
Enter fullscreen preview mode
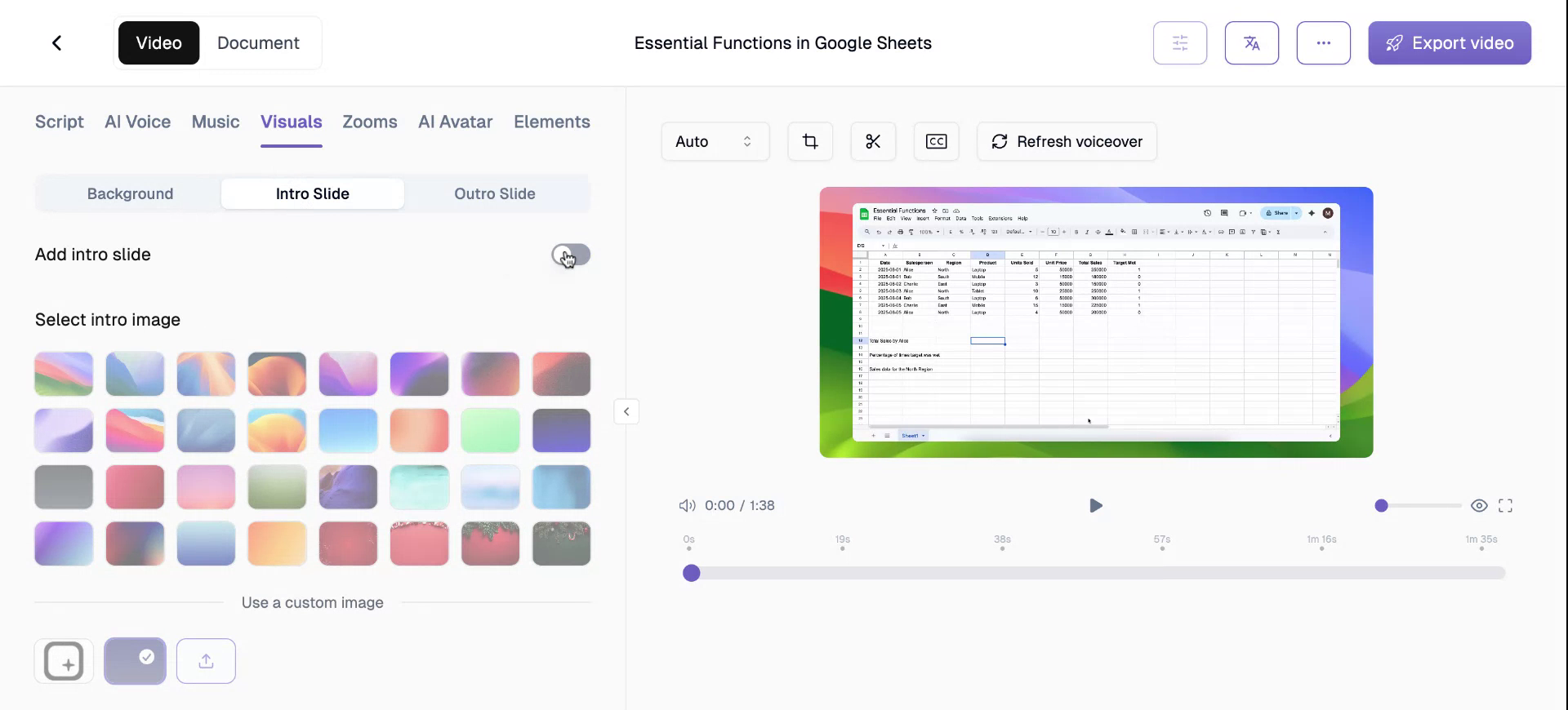1505,505
